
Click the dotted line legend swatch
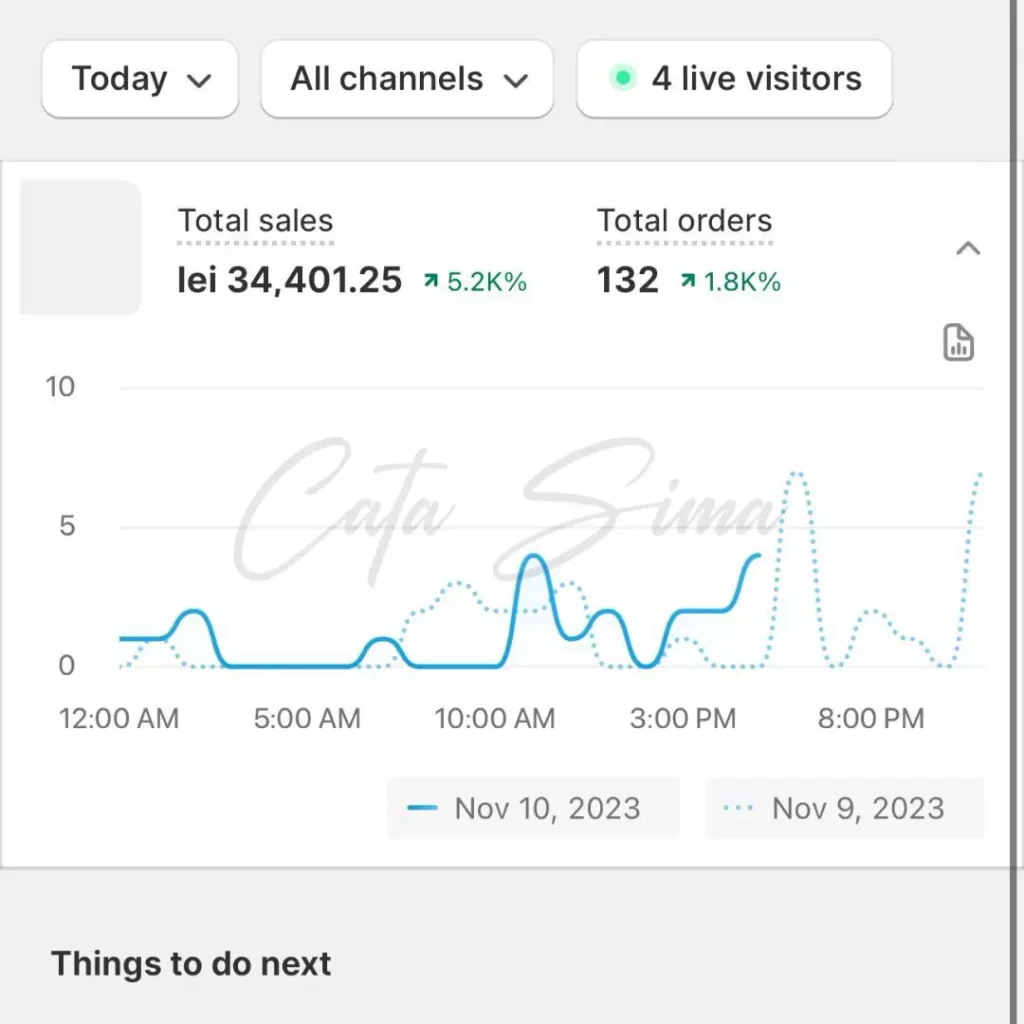point(737,808)
